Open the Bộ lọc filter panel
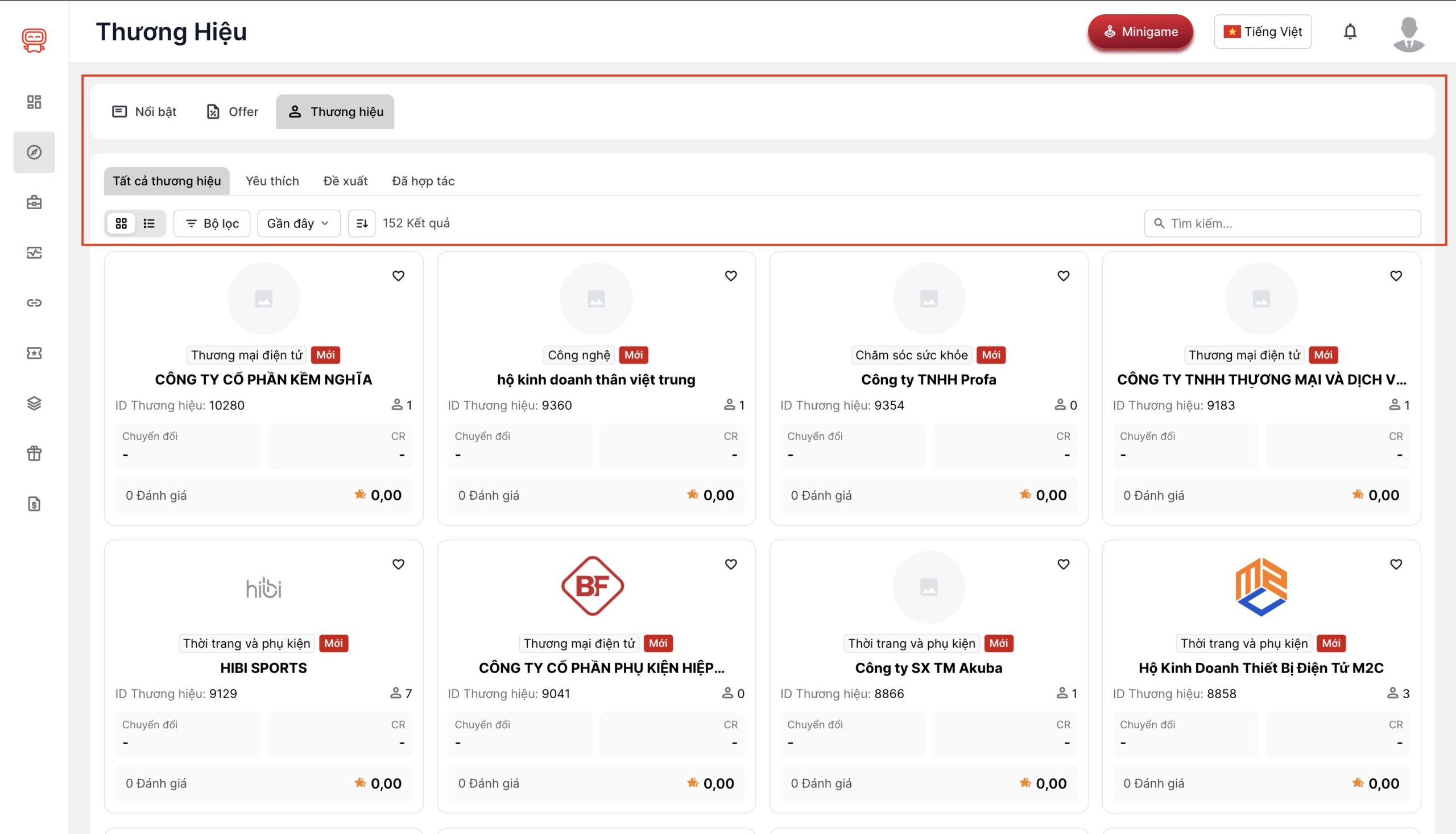 point(212,223)
